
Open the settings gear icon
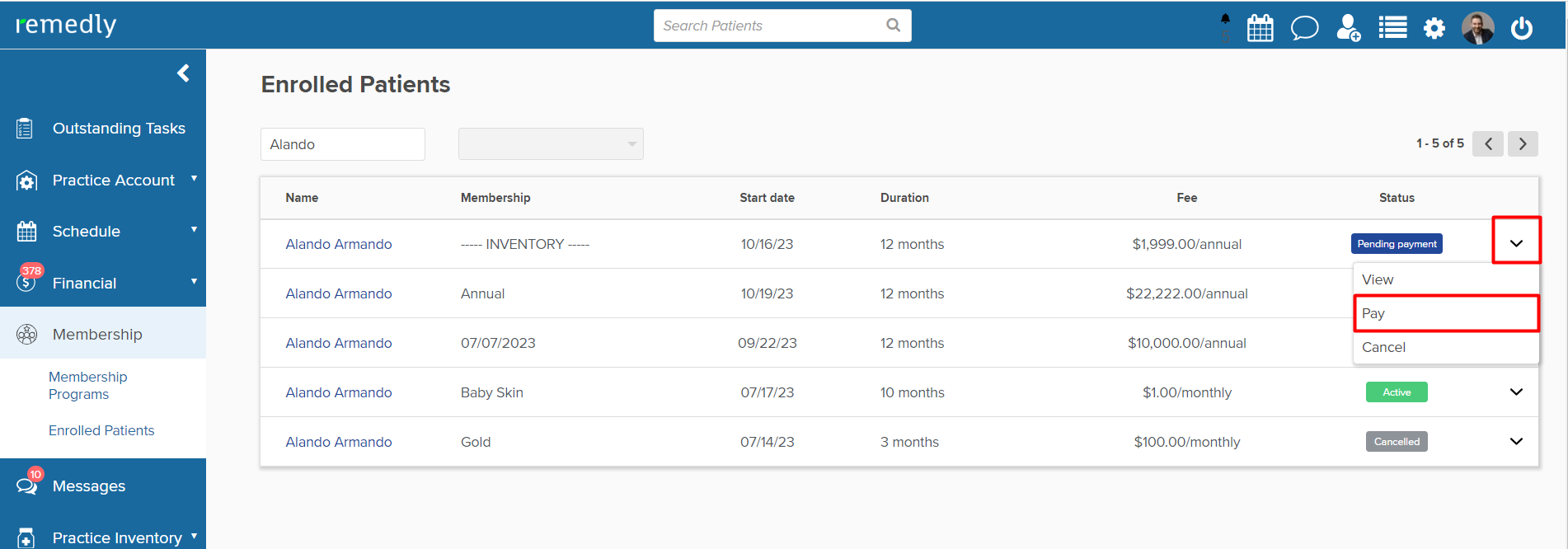coord(1434,29)
